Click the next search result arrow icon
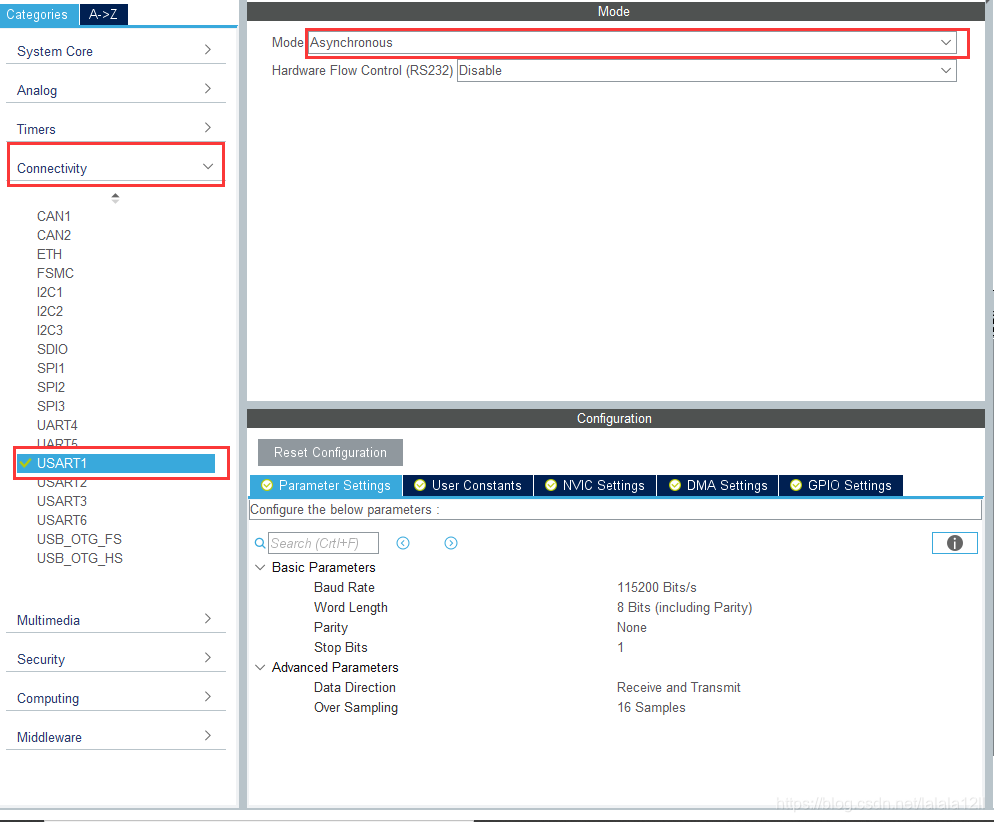Screen dimensions: 994x822 451,543
